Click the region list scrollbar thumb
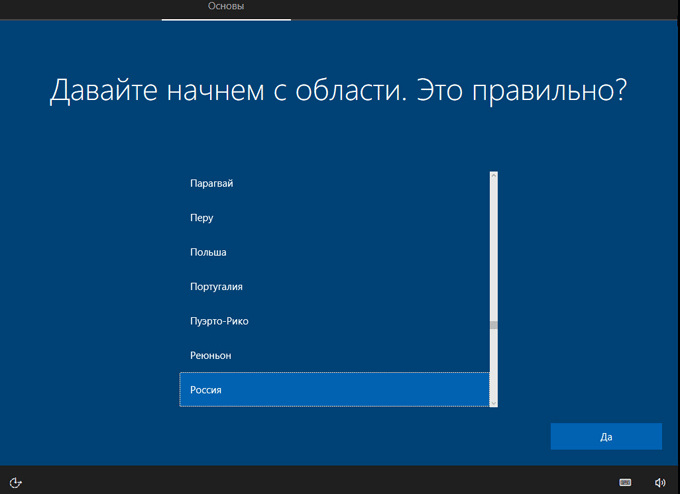The image size is (680, 494). [x=494, y=325]
